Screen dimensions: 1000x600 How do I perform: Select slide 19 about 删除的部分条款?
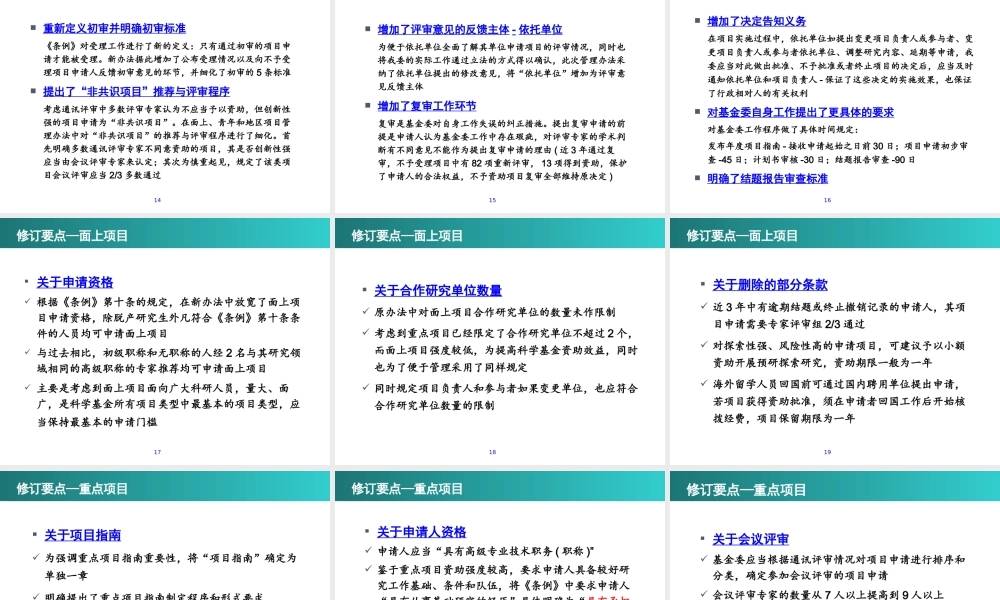[835, 341]
